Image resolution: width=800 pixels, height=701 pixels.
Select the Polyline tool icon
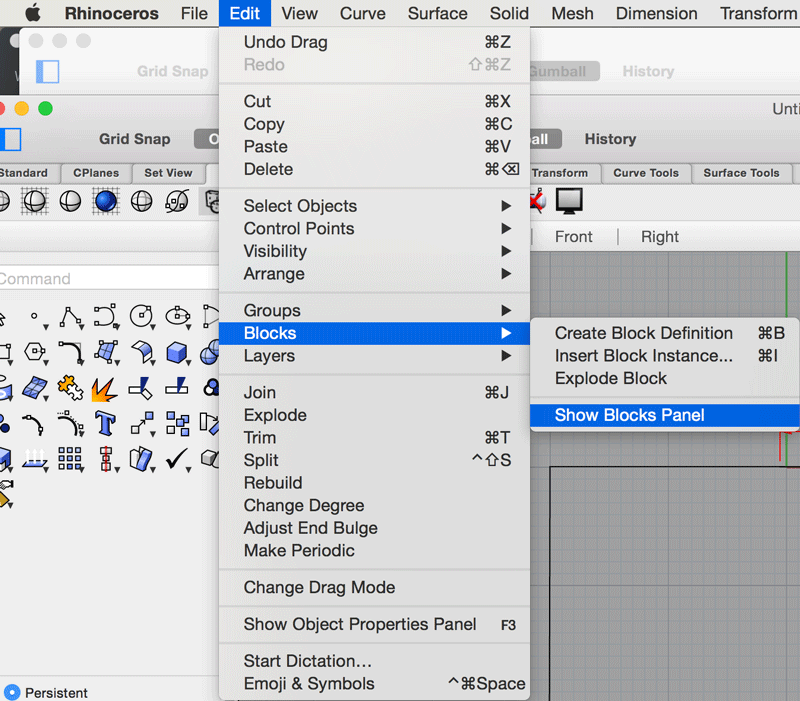pyautogui.click(x=70, y=317)
